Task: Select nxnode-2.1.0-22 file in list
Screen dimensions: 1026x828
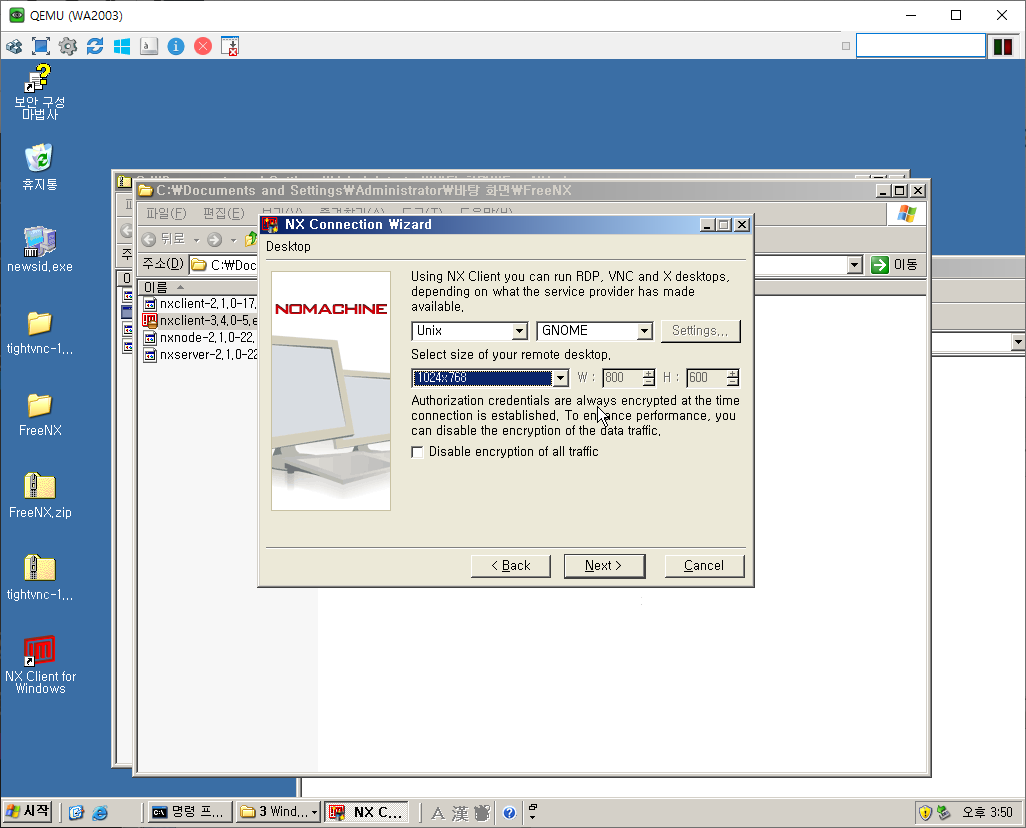Action: (x=200, y=338)
